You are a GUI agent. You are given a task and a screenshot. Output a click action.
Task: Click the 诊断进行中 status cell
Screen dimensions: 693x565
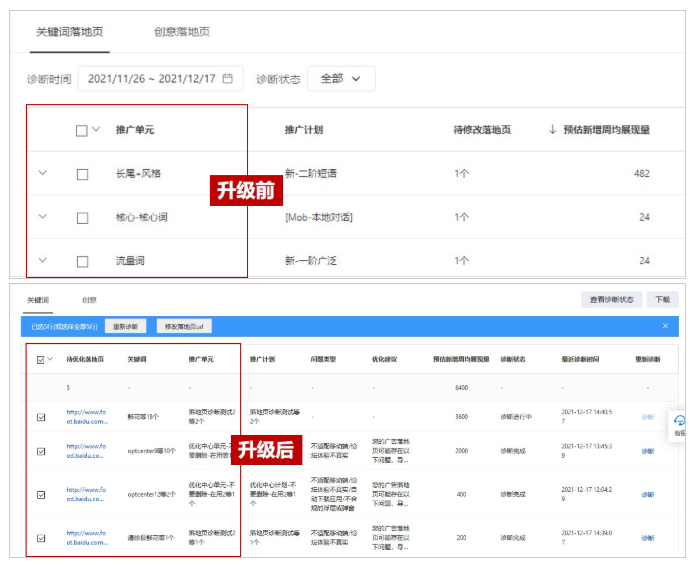click(x=516, y=416)
